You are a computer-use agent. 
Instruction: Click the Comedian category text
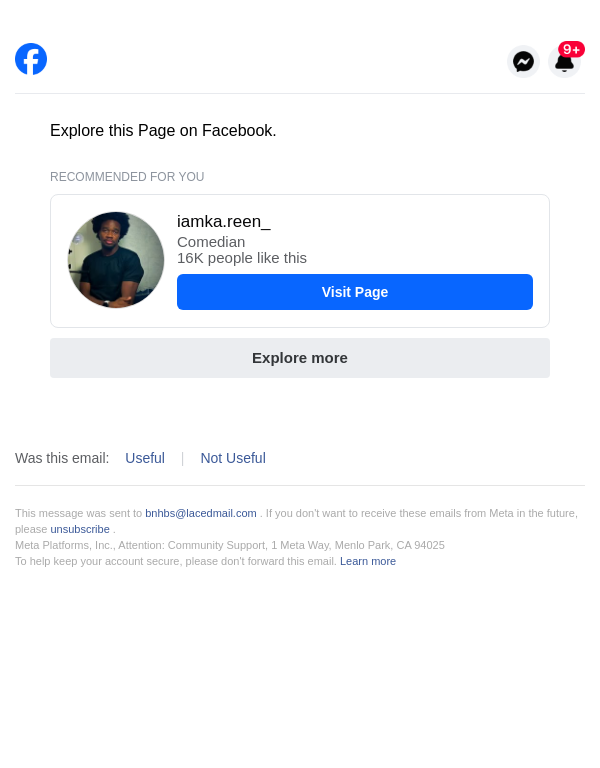[211, 241]
